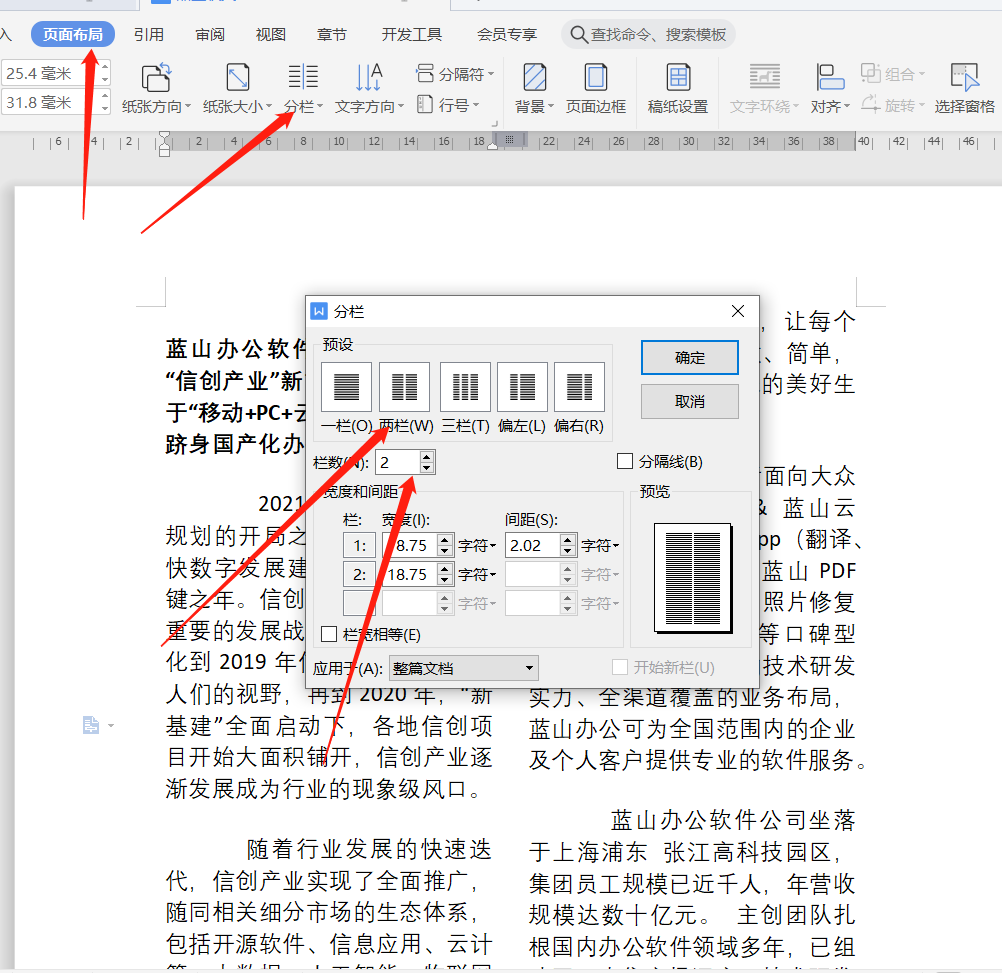Click the ruler column boundary marker
Image resolution: width=1002 pixels, height=973 pixels.
pyautogui.click(x=509, y=139)
